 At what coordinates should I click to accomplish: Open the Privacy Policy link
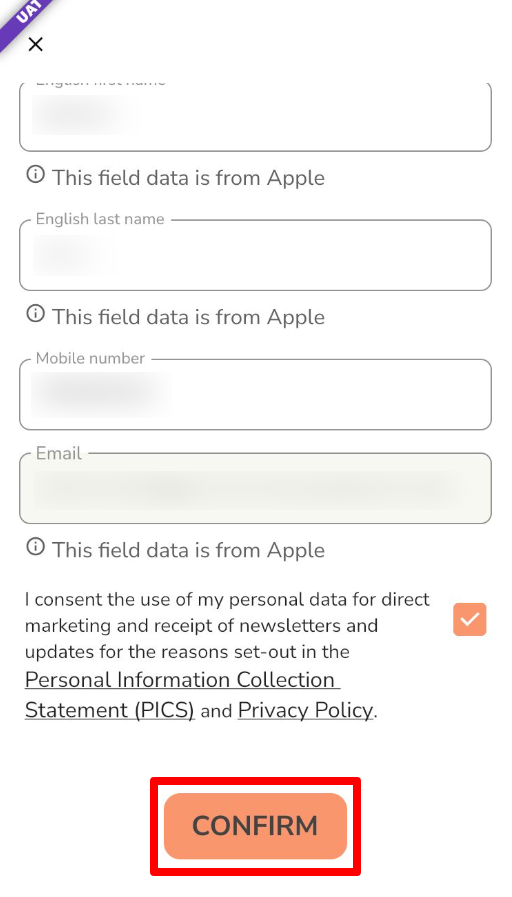(305, 710)
